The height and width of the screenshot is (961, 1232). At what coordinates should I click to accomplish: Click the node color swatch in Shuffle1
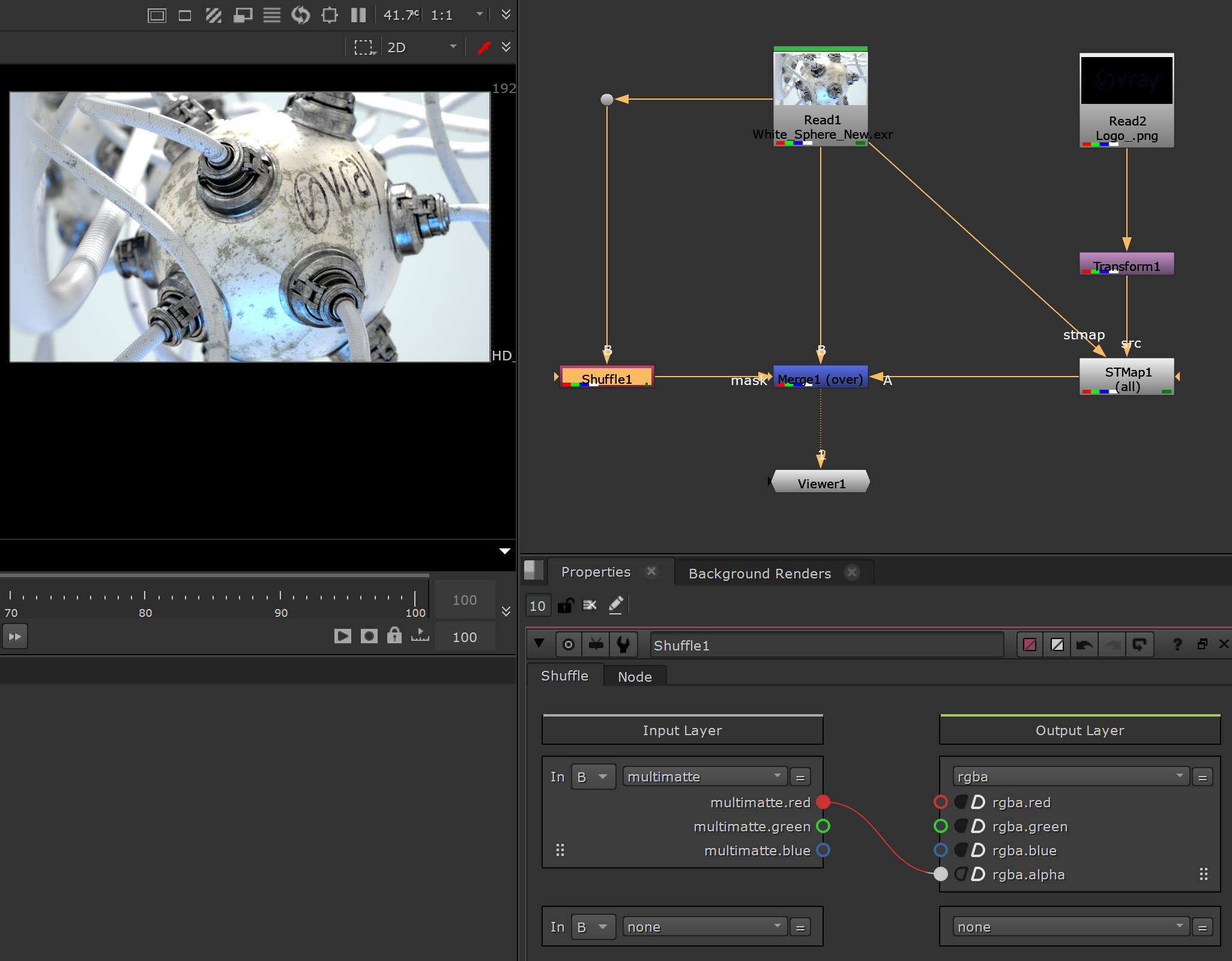pyautogui.click(x=1030, y=645)
